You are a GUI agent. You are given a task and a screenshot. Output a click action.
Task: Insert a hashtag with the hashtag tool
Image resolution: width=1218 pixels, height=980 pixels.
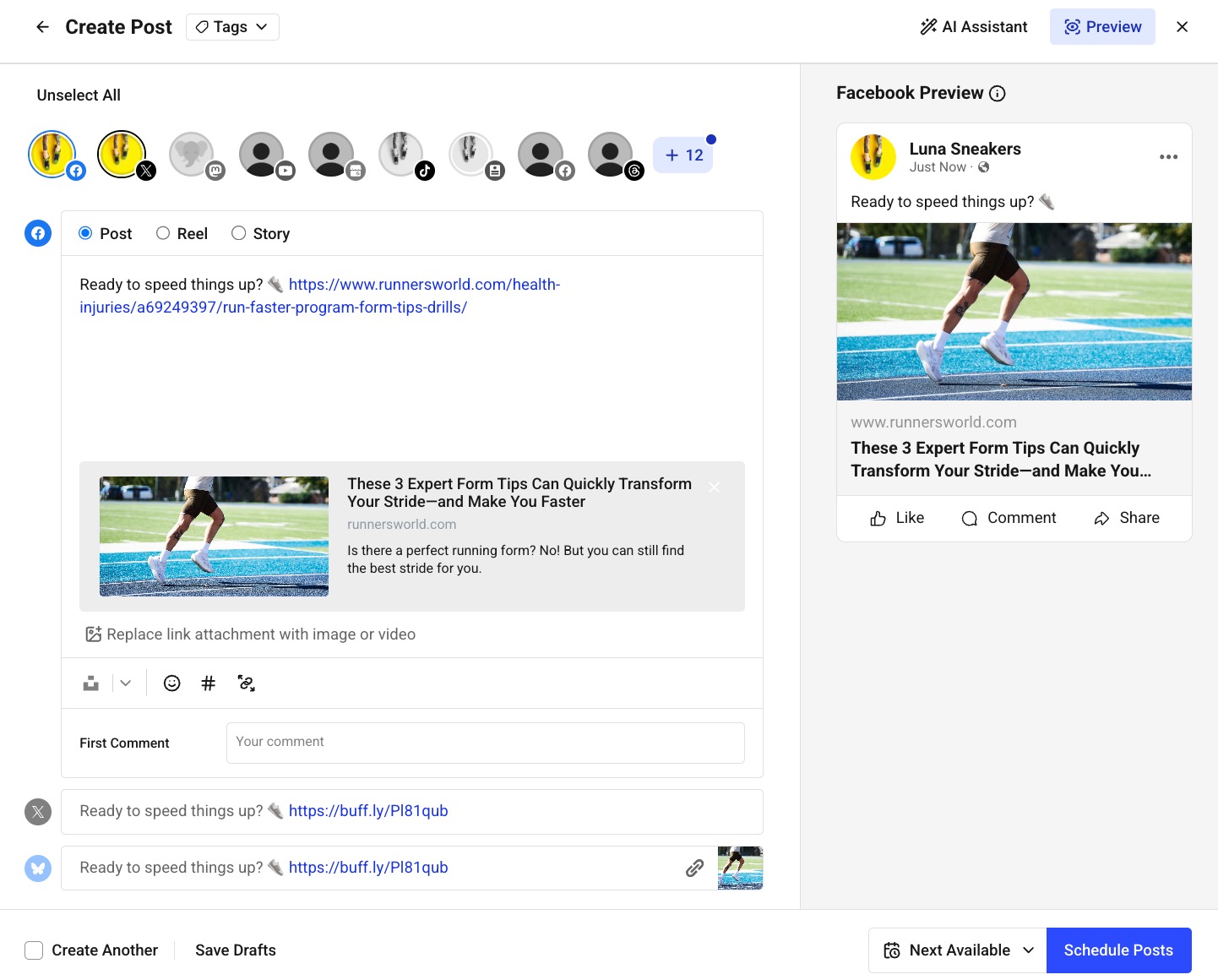point(209,683)
